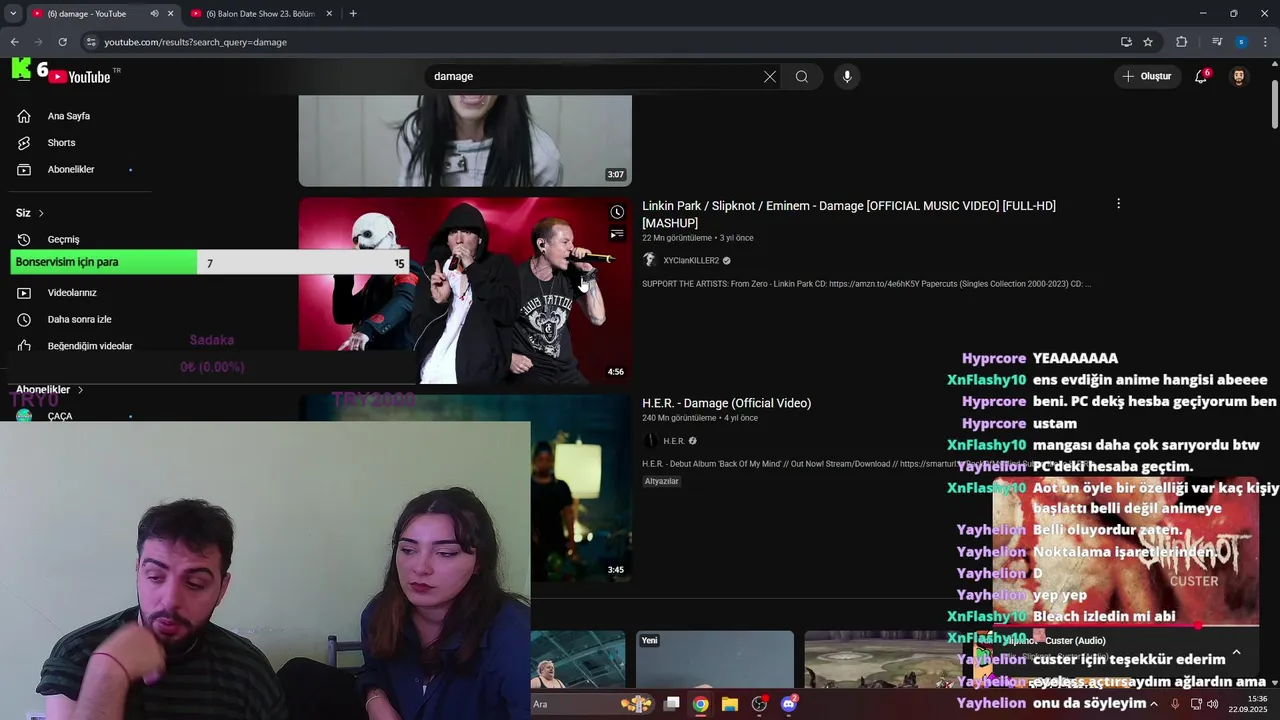Open Videolarınız in the sidebar
The width and height of the screenshot is (1280, 720).
pos(71,293)
